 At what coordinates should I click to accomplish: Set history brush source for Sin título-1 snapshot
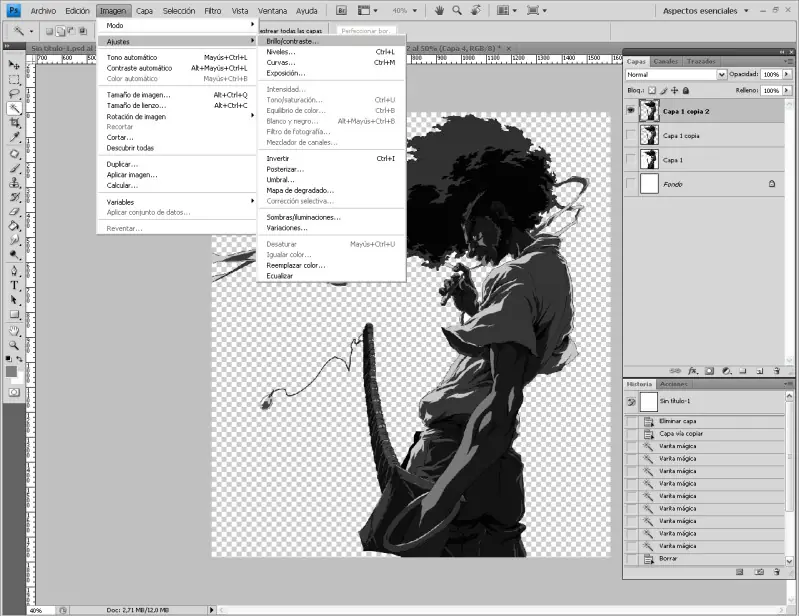click(631, 402)
